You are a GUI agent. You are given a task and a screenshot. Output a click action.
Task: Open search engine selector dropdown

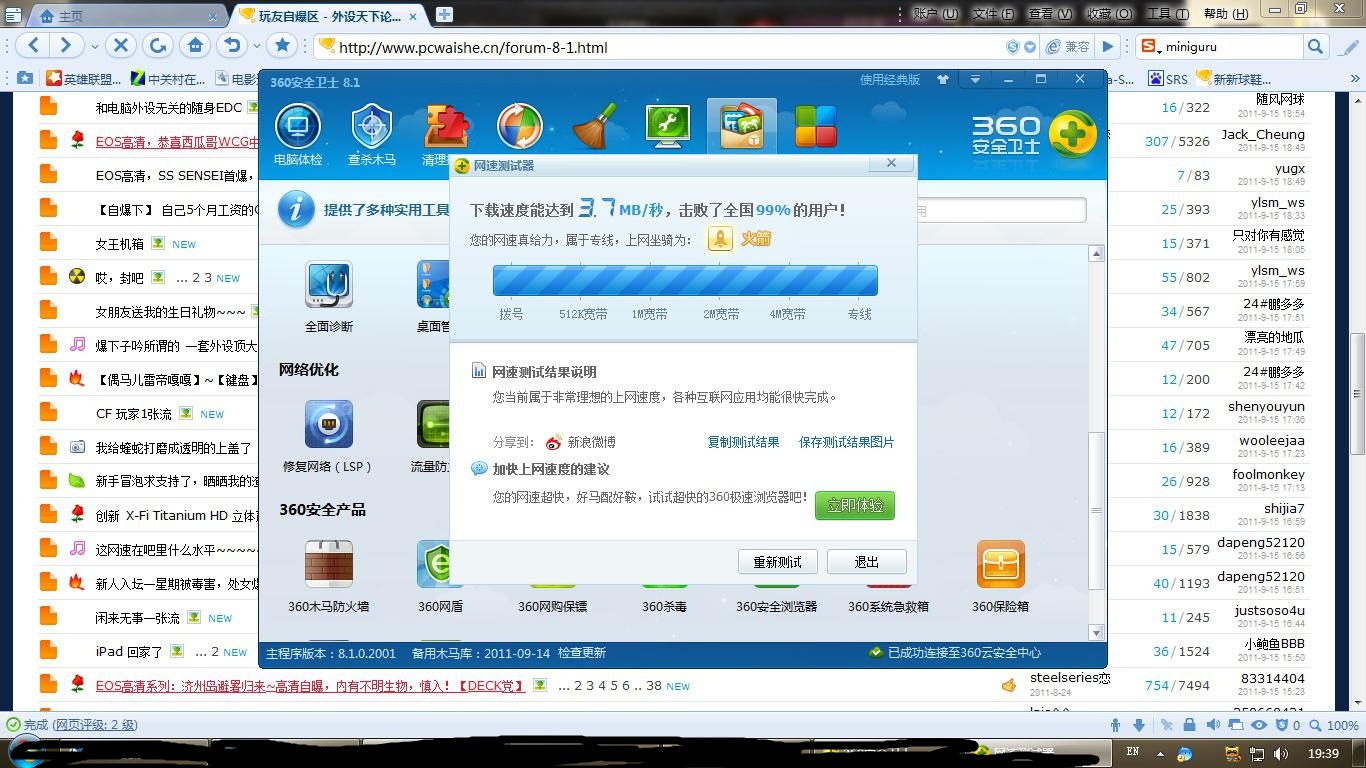1150,46
